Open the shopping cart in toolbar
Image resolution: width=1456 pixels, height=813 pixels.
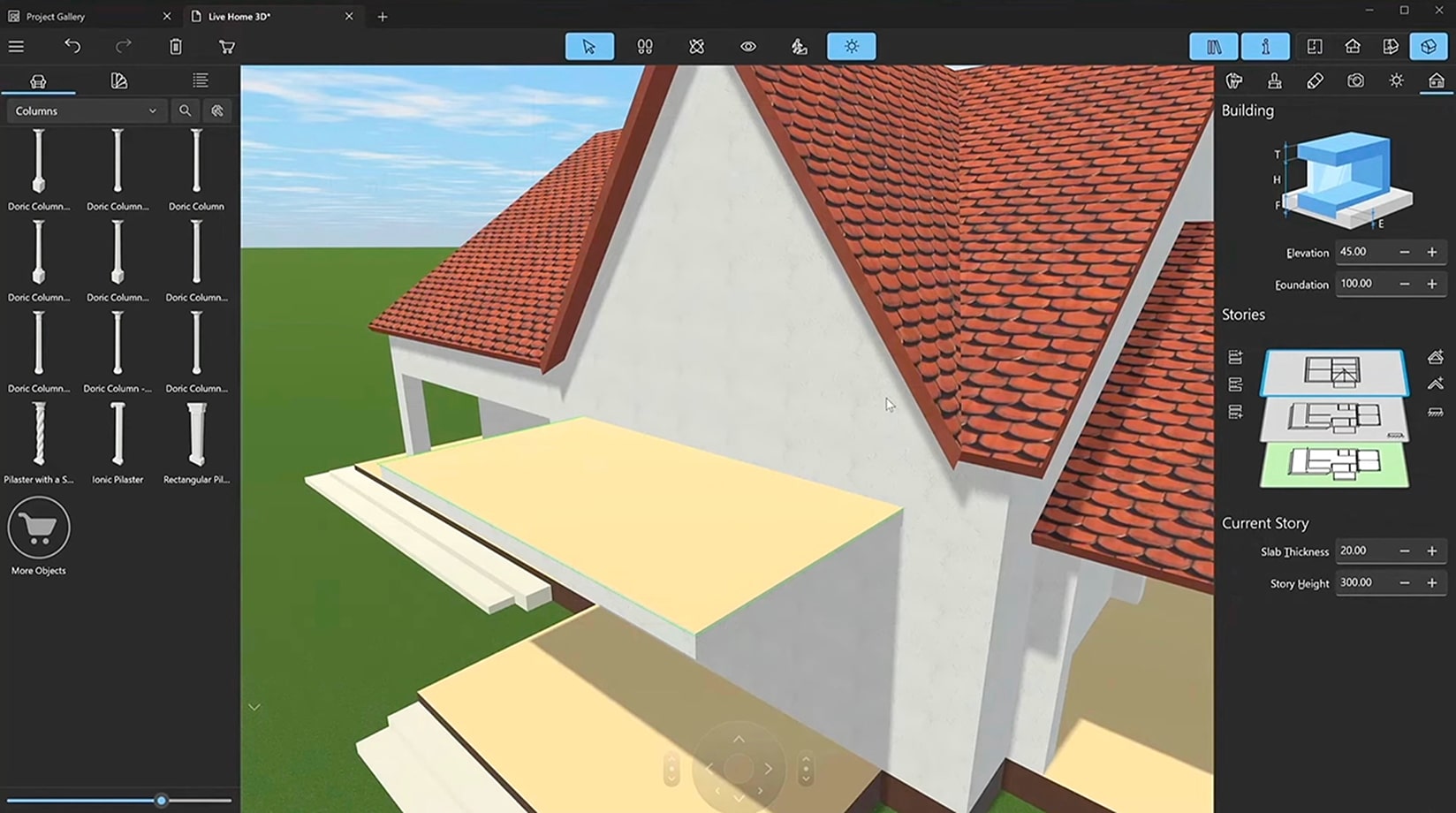pyautogui.click(x=227, y=46)
